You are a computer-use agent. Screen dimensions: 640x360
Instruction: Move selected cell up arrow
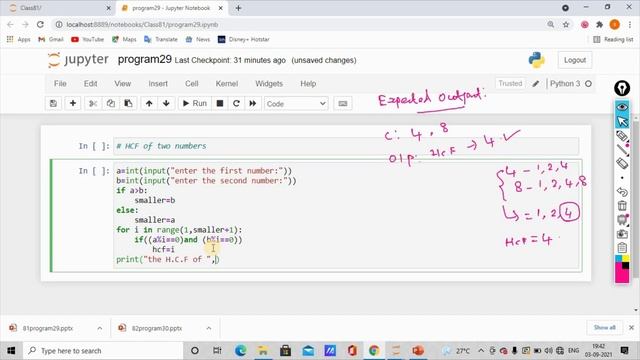click(x=149, y=104)
